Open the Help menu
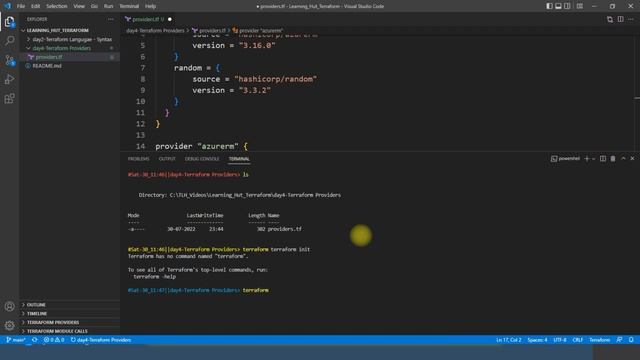This screenshot has height=360, width=640. click(150, 6)
